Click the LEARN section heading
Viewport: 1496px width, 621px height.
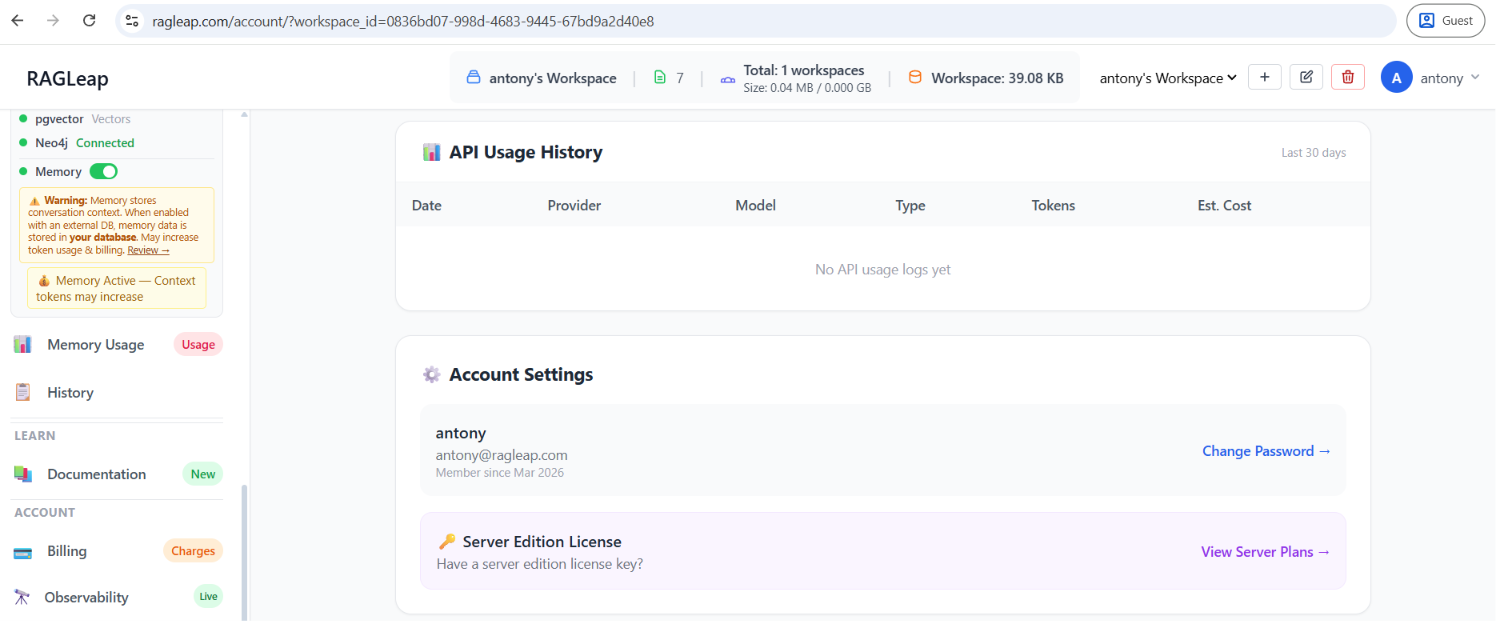point(35,436)
